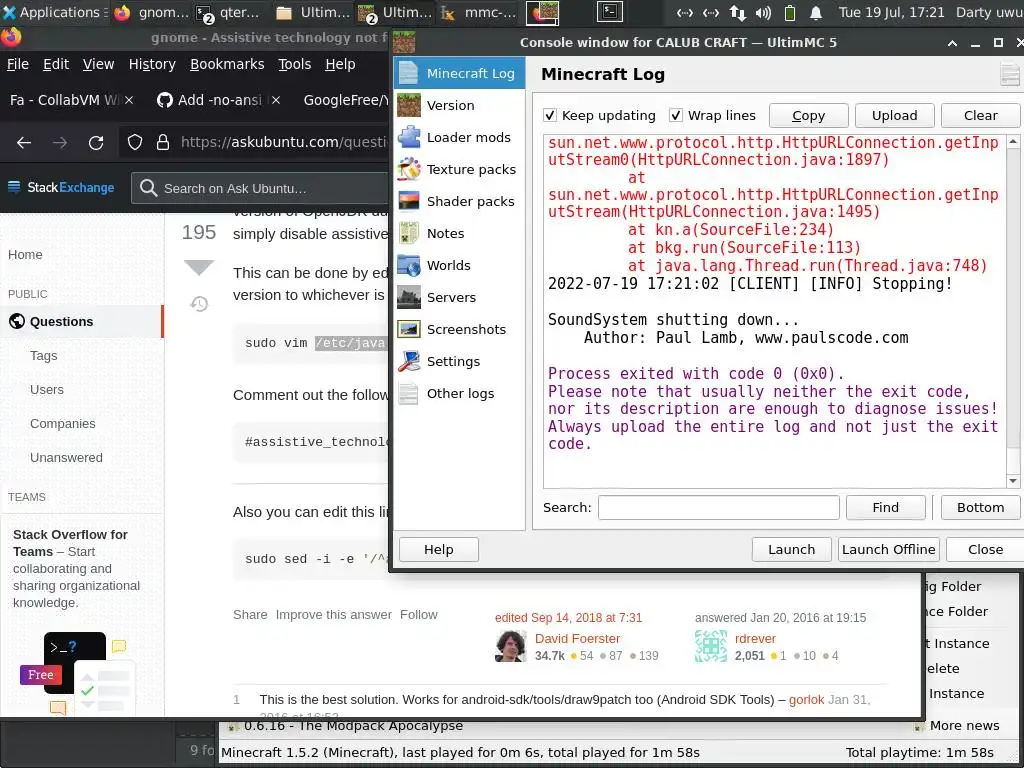
Task: Open the Firefox View menu
Action: [99, 64]
